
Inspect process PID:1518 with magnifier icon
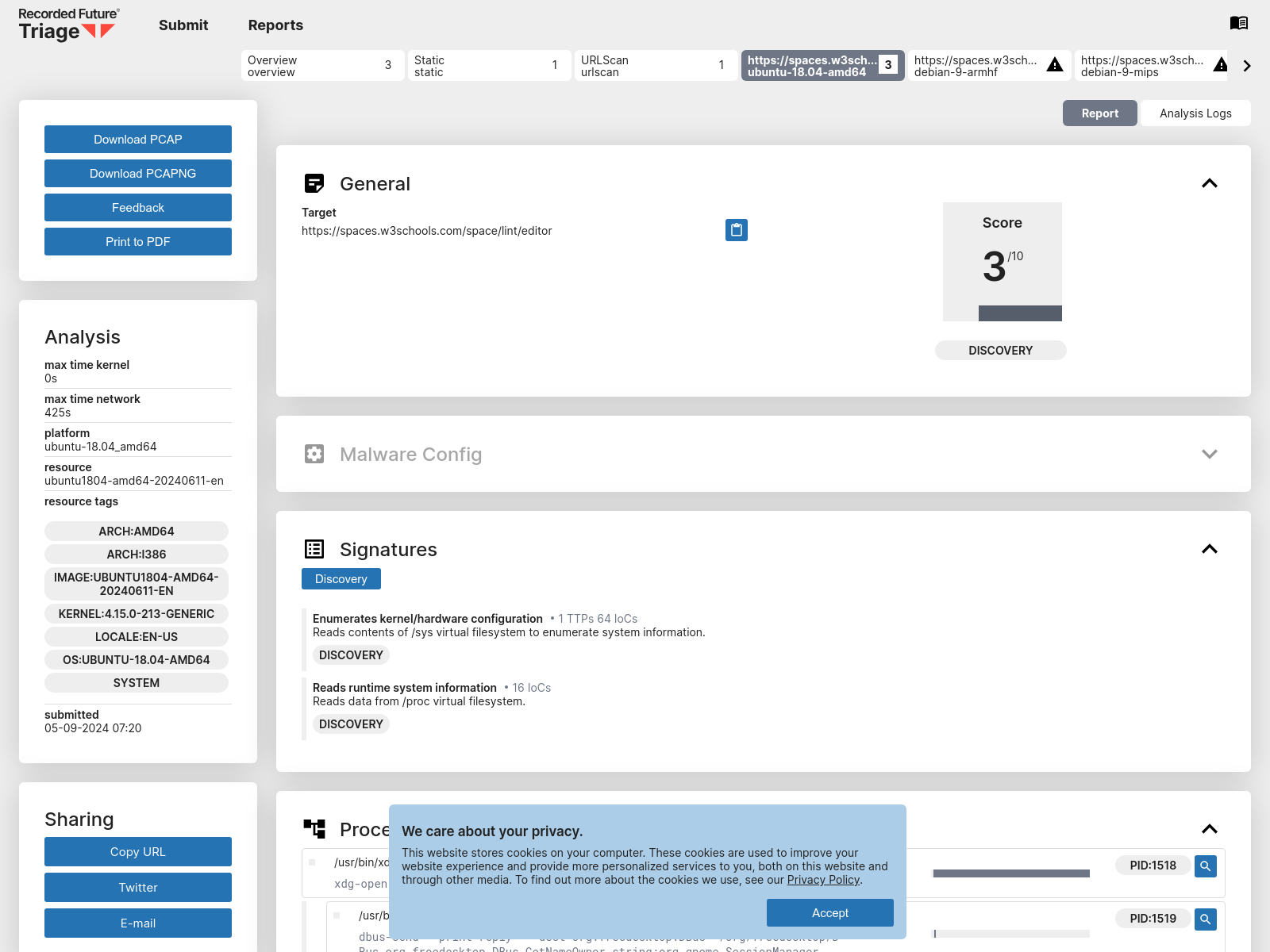point(1206,866)
